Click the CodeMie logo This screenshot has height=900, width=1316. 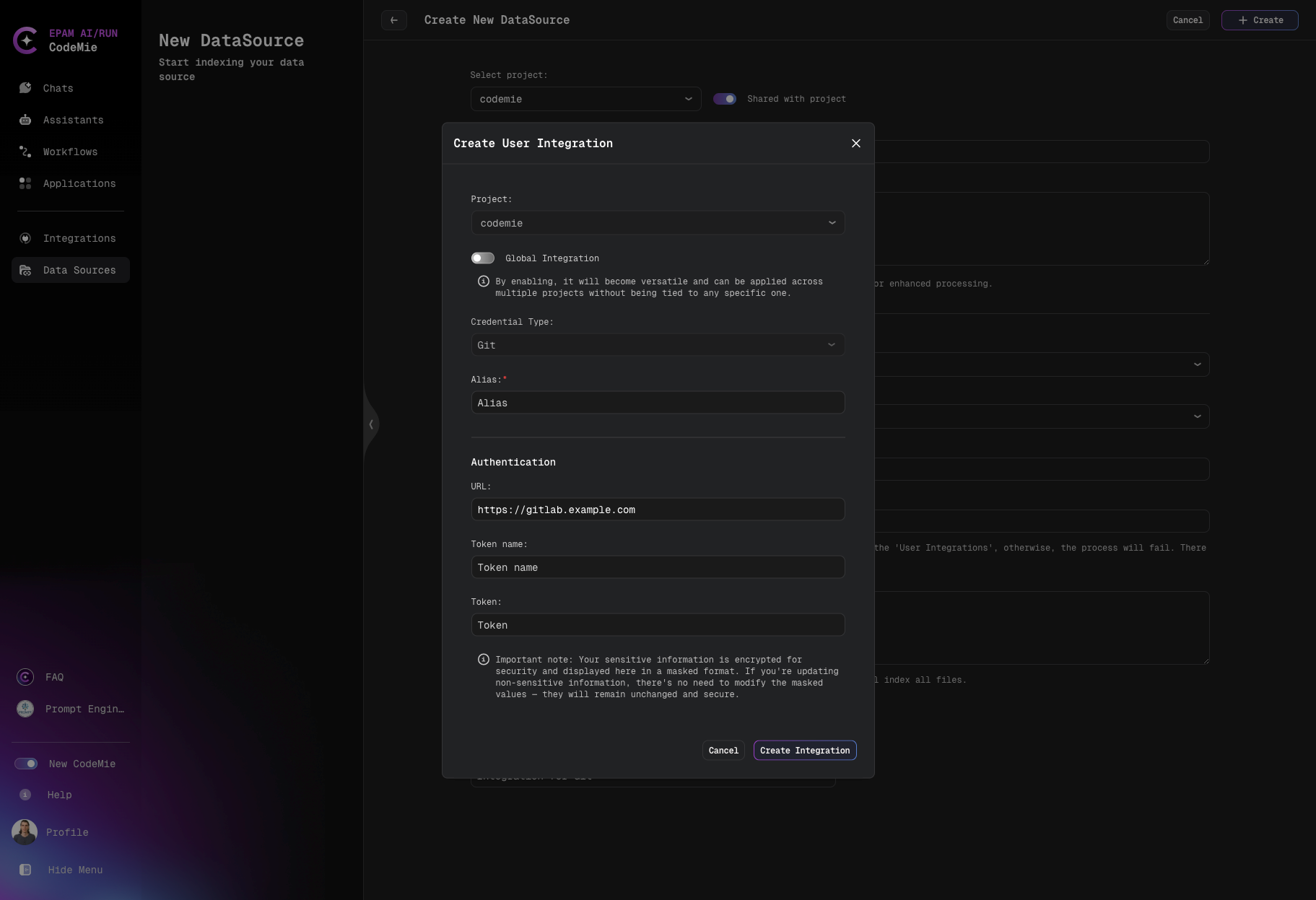coord(27,40)
